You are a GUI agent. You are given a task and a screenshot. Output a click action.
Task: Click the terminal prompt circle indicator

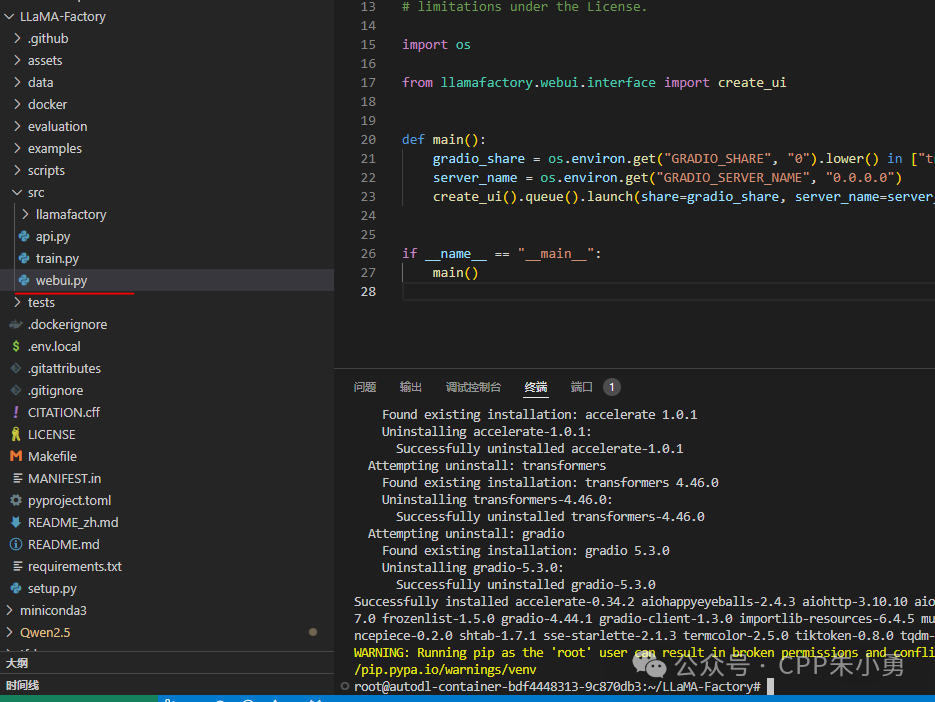point(345,686)
